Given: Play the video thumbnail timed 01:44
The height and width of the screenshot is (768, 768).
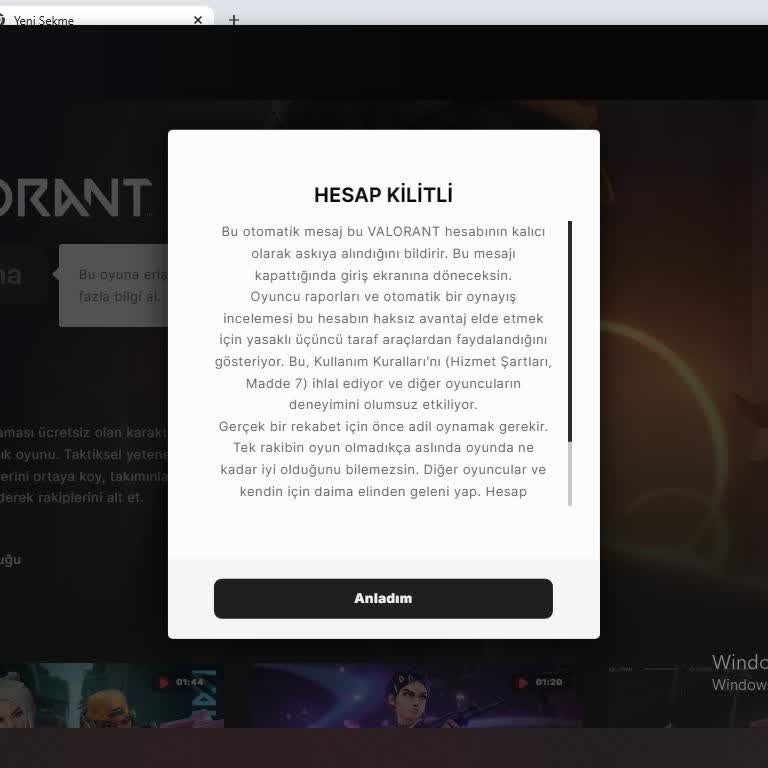Looking at the screenshot, I should 112,695.
